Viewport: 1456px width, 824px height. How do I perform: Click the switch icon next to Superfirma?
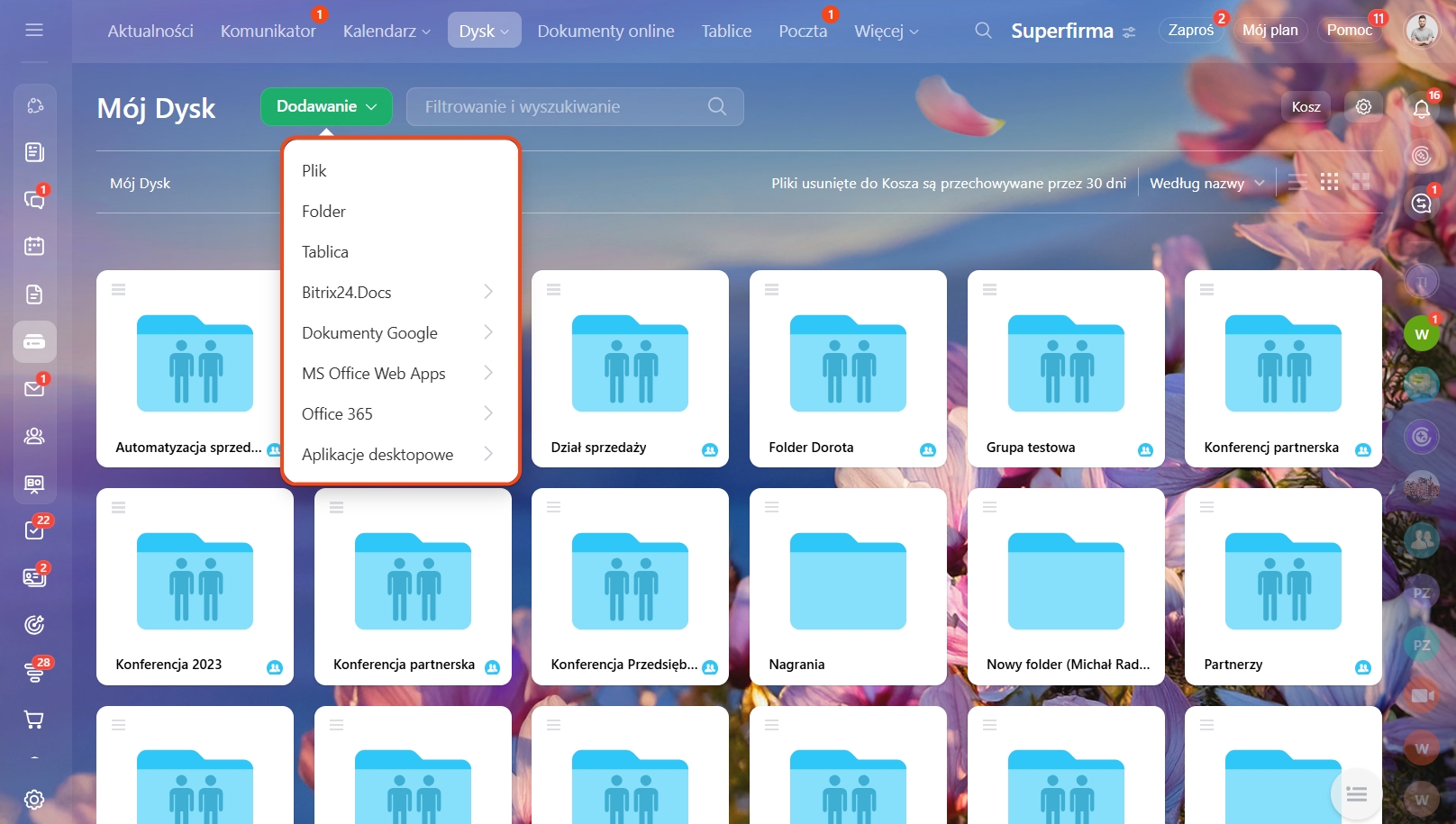point(1129,32)
